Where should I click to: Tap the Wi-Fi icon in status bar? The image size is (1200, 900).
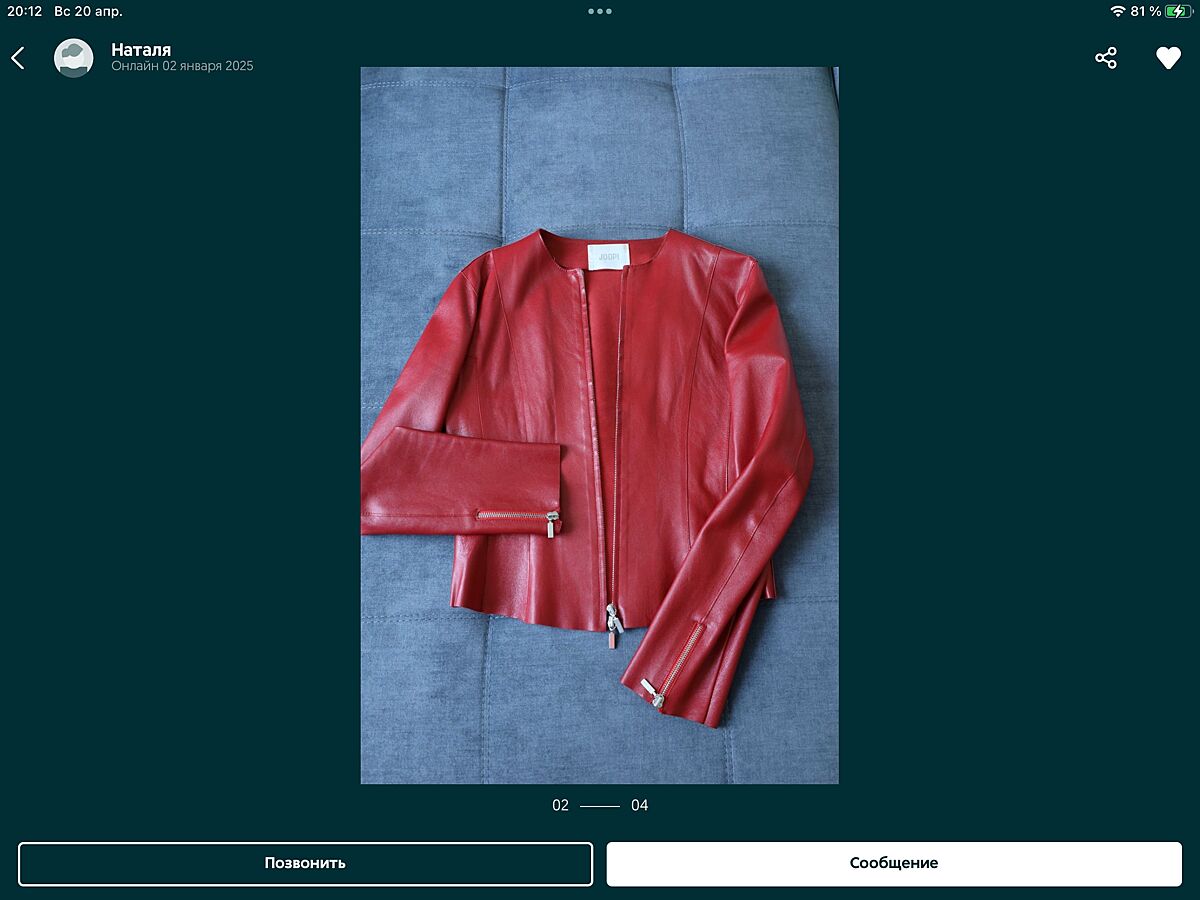1117,11
